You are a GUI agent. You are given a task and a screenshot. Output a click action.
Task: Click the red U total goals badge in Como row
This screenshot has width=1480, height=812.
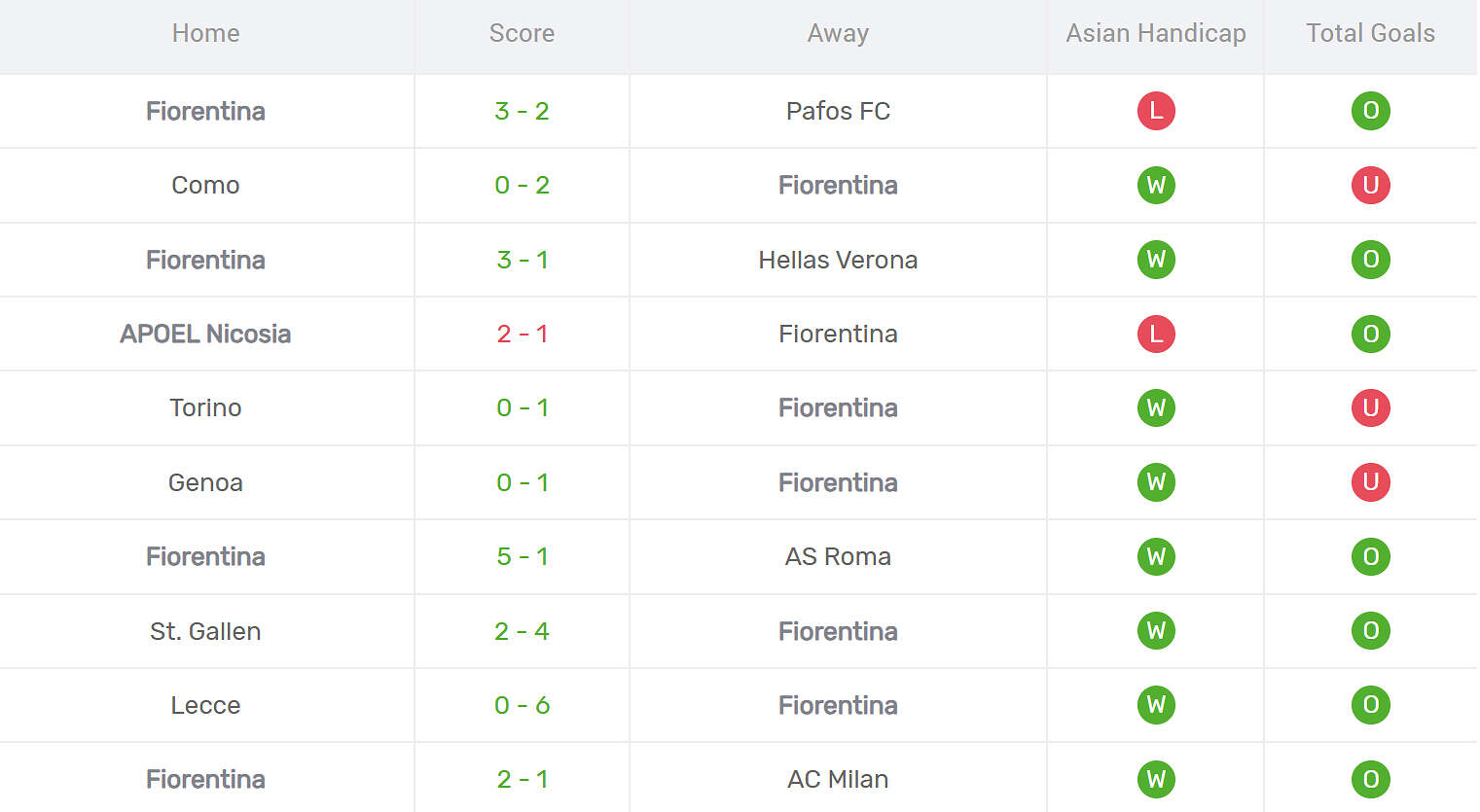point(1370,185)
